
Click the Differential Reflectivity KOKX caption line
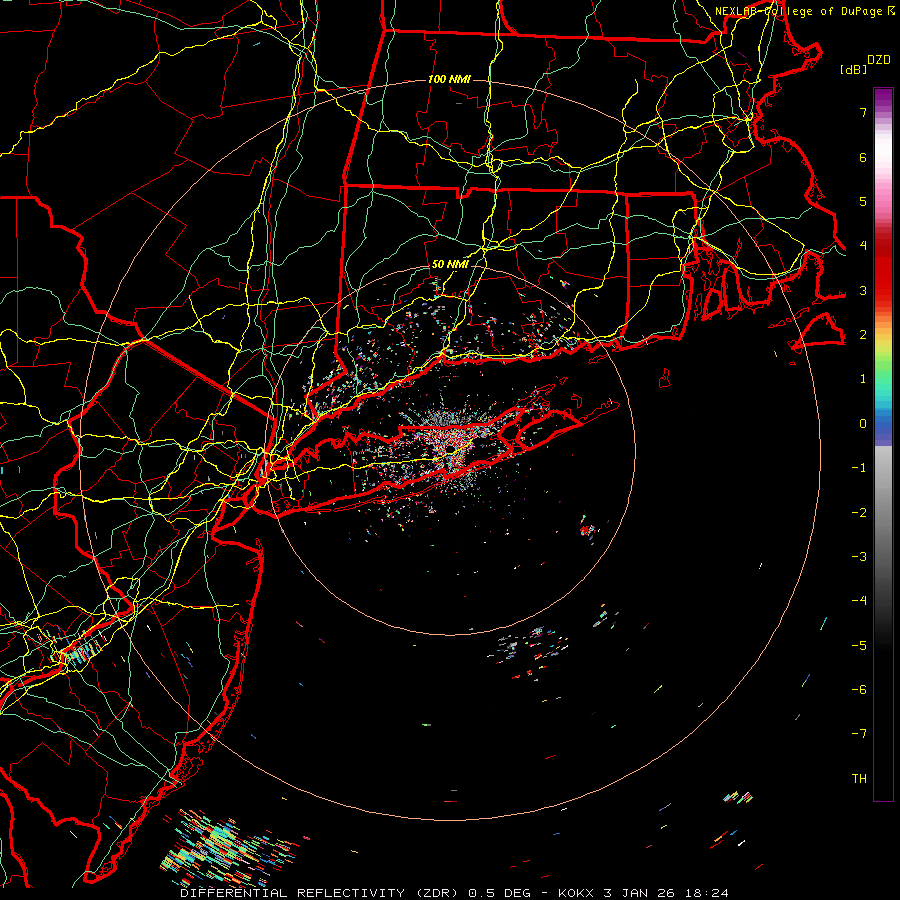pyautogui.click(x=454, y=893)
